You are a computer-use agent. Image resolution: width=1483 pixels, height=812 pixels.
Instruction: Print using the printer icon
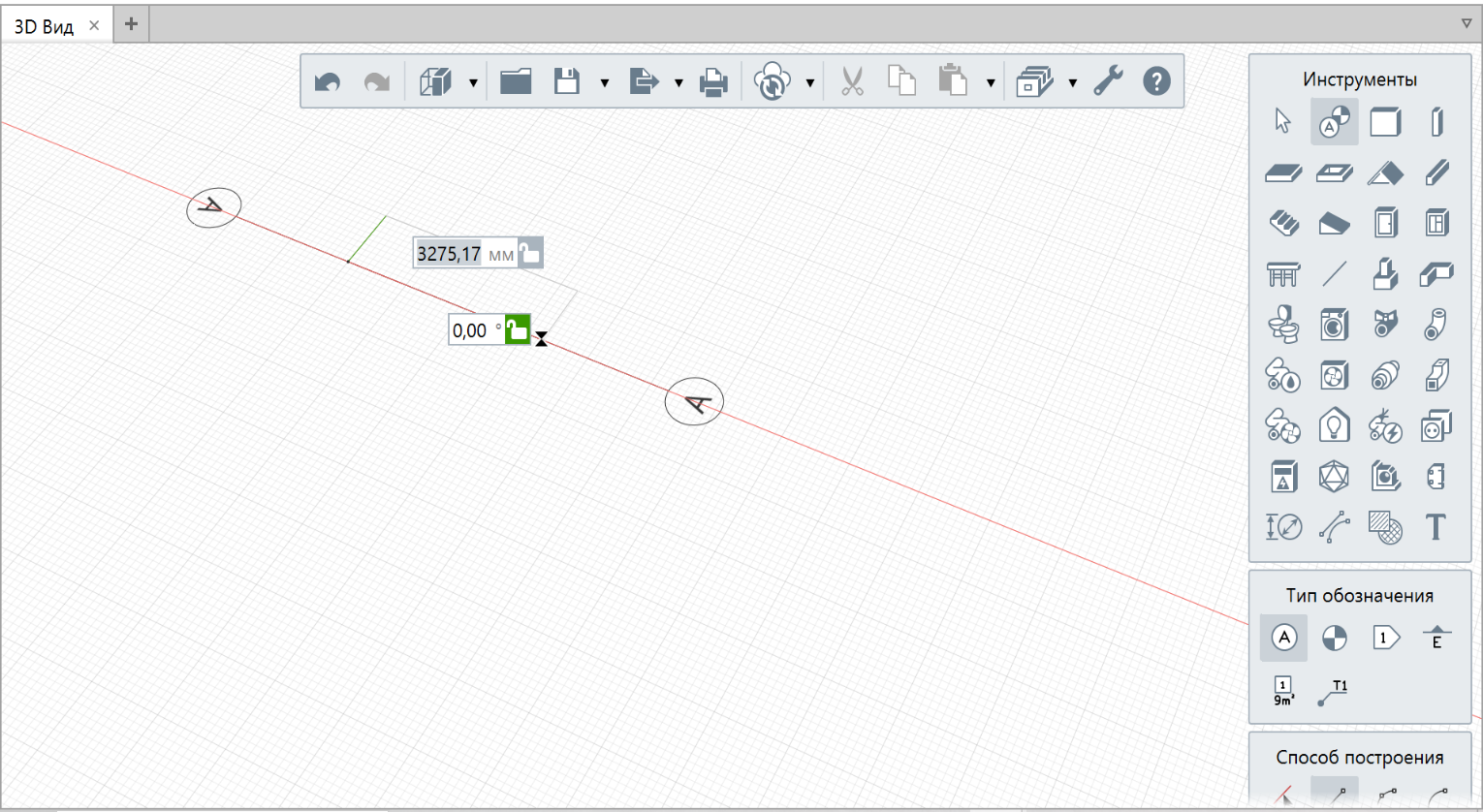click(714, 81)
